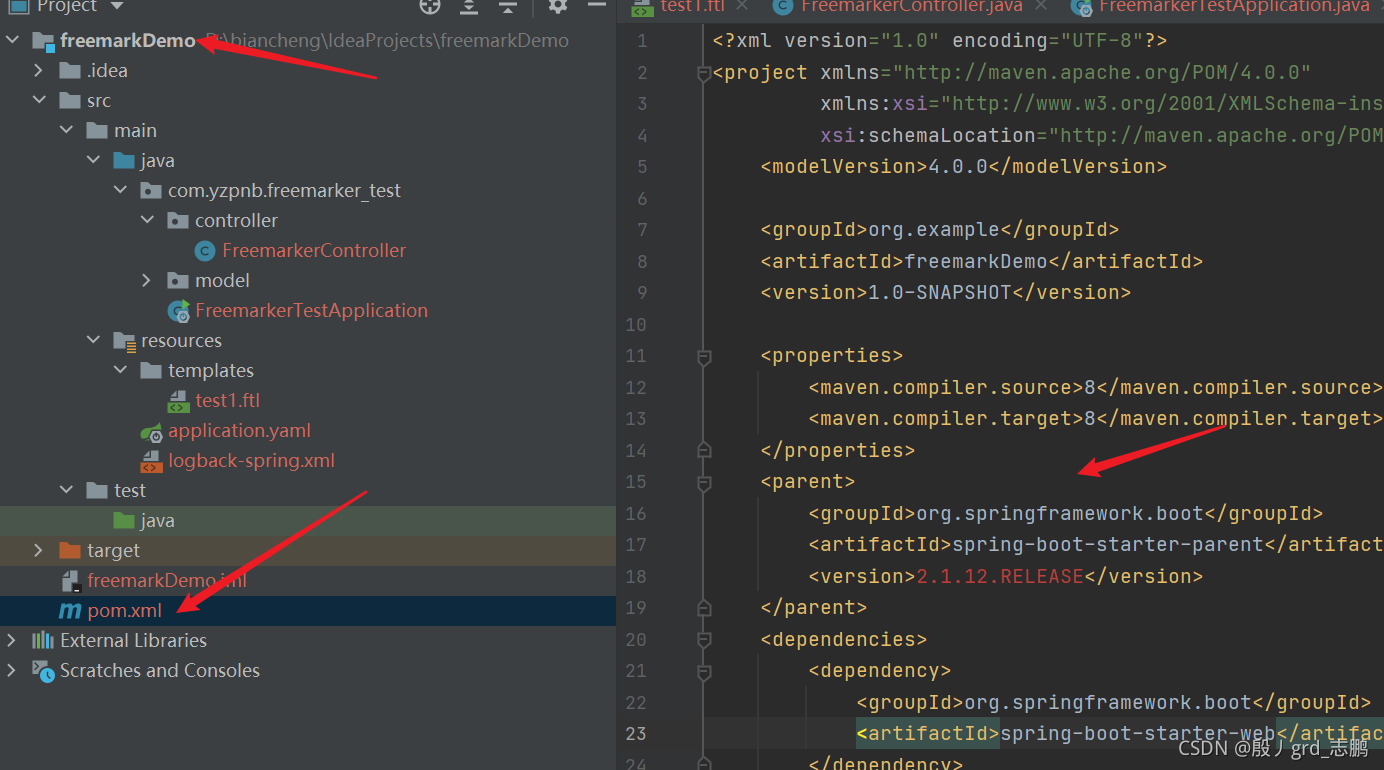Collapse the resources folder

click(93, 341)
